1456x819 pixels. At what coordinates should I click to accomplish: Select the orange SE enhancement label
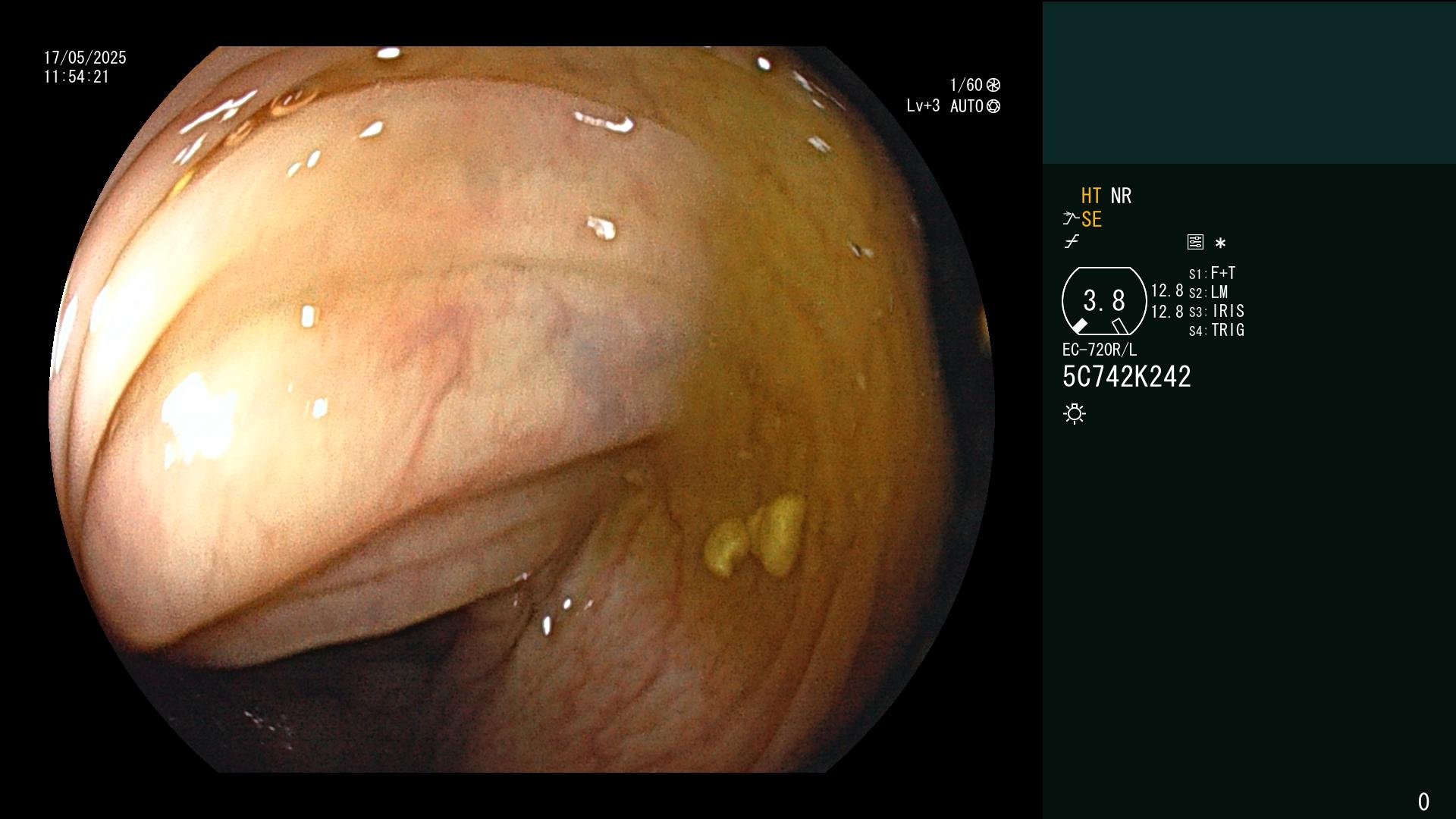[x=1091, y=220]
